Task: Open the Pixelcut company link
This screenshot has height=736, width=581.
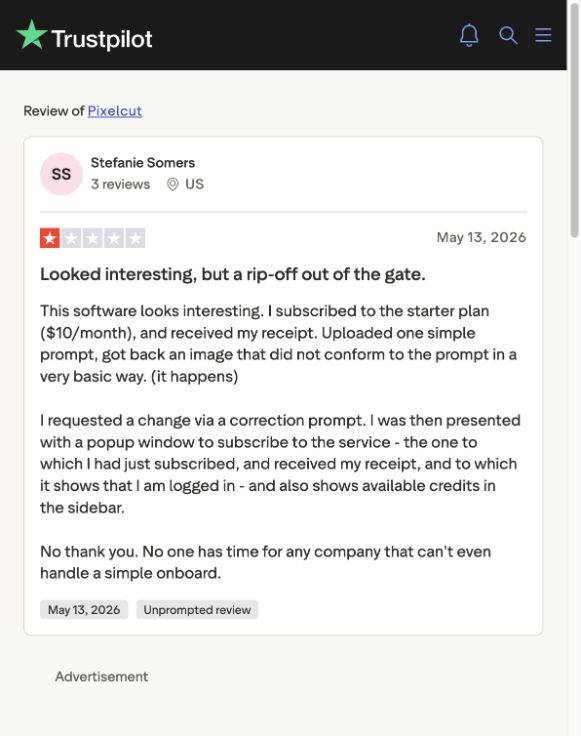Action: tap(115, 111)
